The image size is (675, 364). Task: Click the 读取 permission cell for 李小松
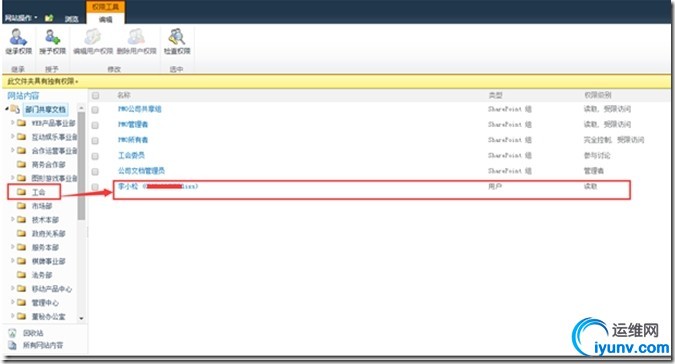(590, 186)
